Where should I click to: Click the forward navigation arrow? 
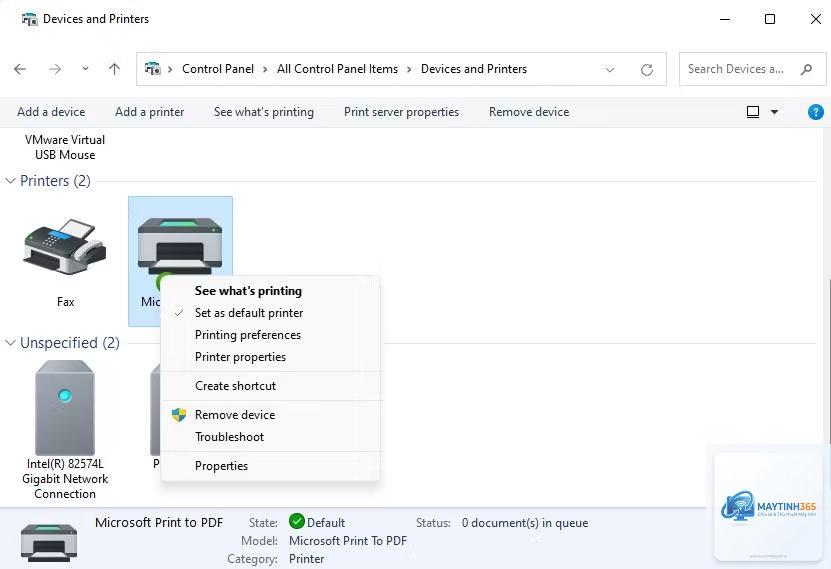(55, 69)
